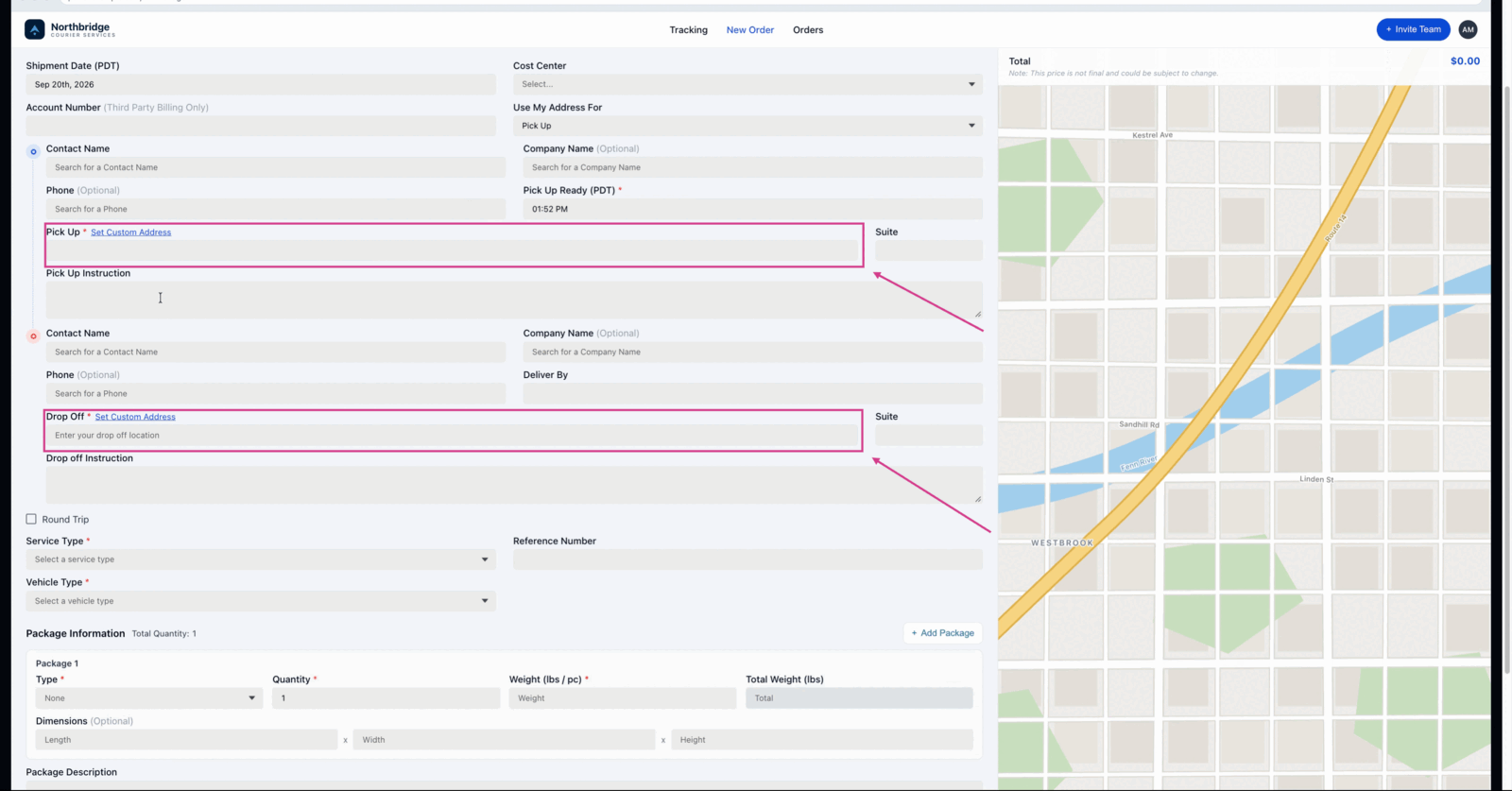Click the Height dimension field
The width and height of the screenshot is (1512, 791).
[822, 740]
